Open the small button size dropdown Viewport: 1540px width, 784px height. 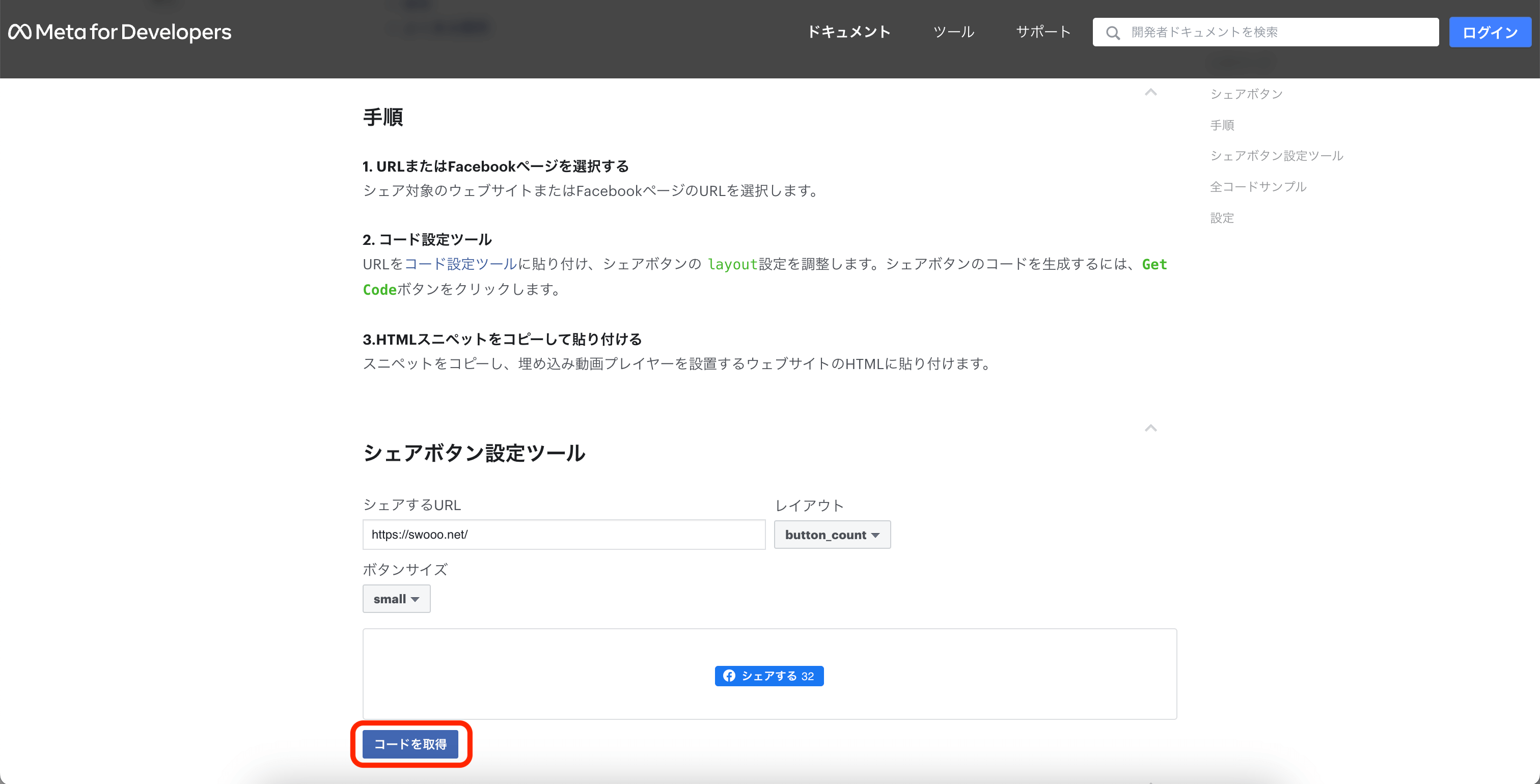(x=396, y=599)
